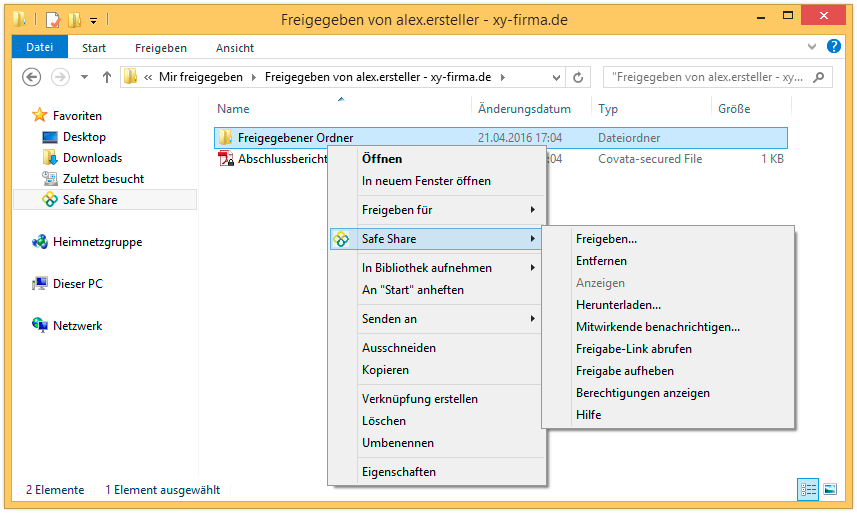
Task: Click the search magnifier icon
Action: [x=818, y=77]
